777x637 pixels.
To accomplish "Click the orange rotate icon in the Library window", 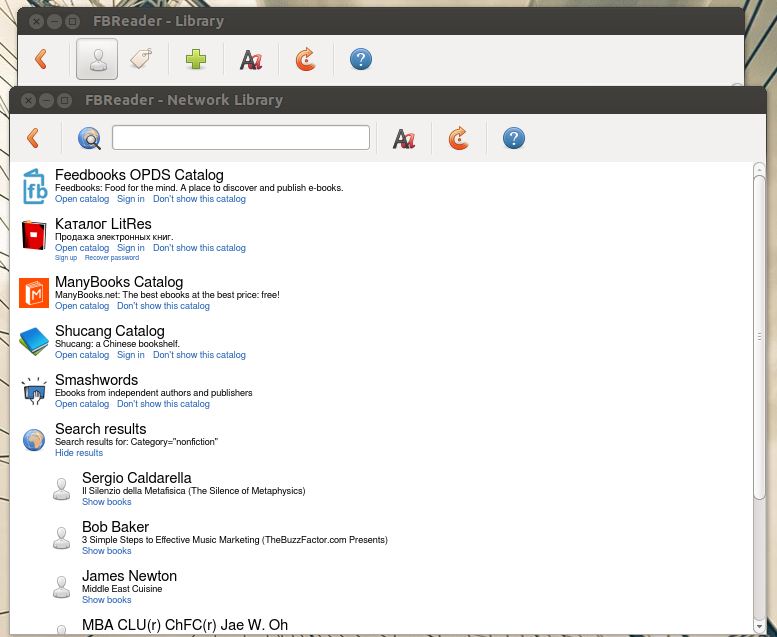I will [306, 59].
